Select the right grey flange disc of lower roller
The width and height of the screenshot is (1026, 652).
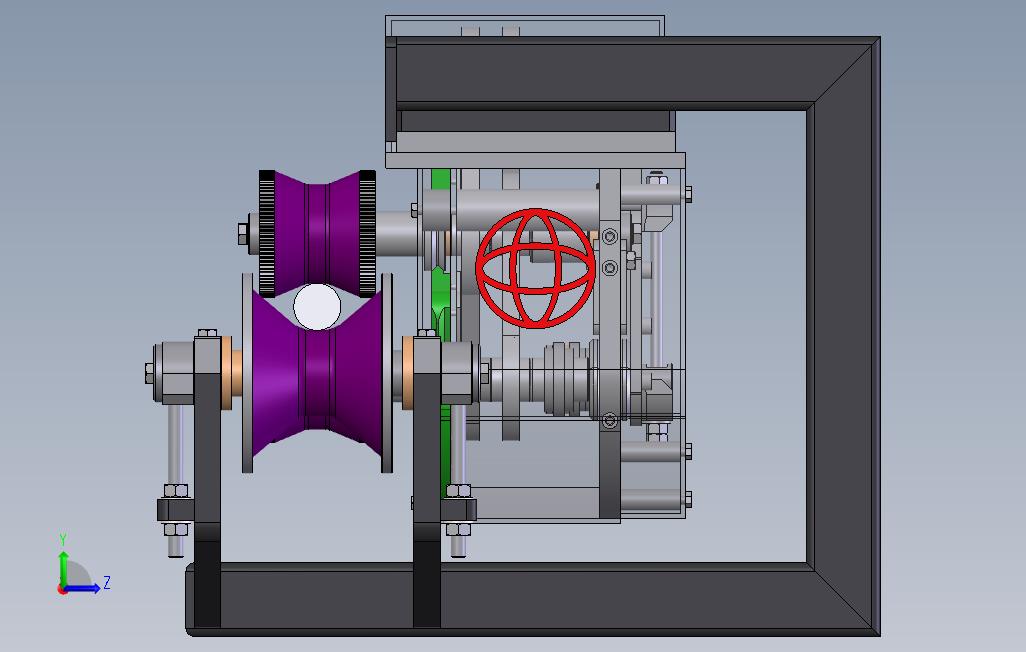coord(387,373)
